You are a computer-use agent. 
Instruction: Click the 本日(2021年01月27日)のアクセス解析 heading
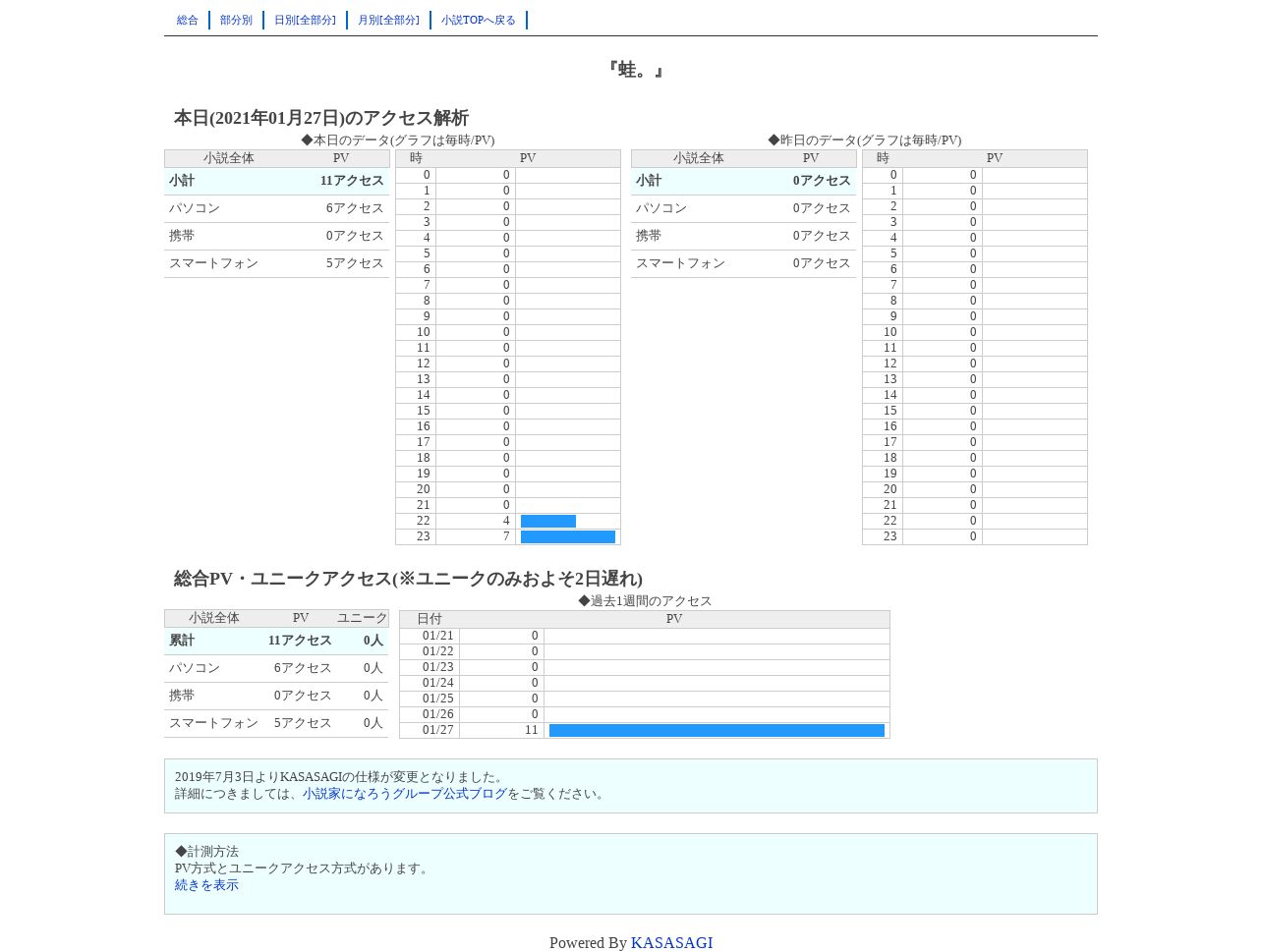point(321,118)
